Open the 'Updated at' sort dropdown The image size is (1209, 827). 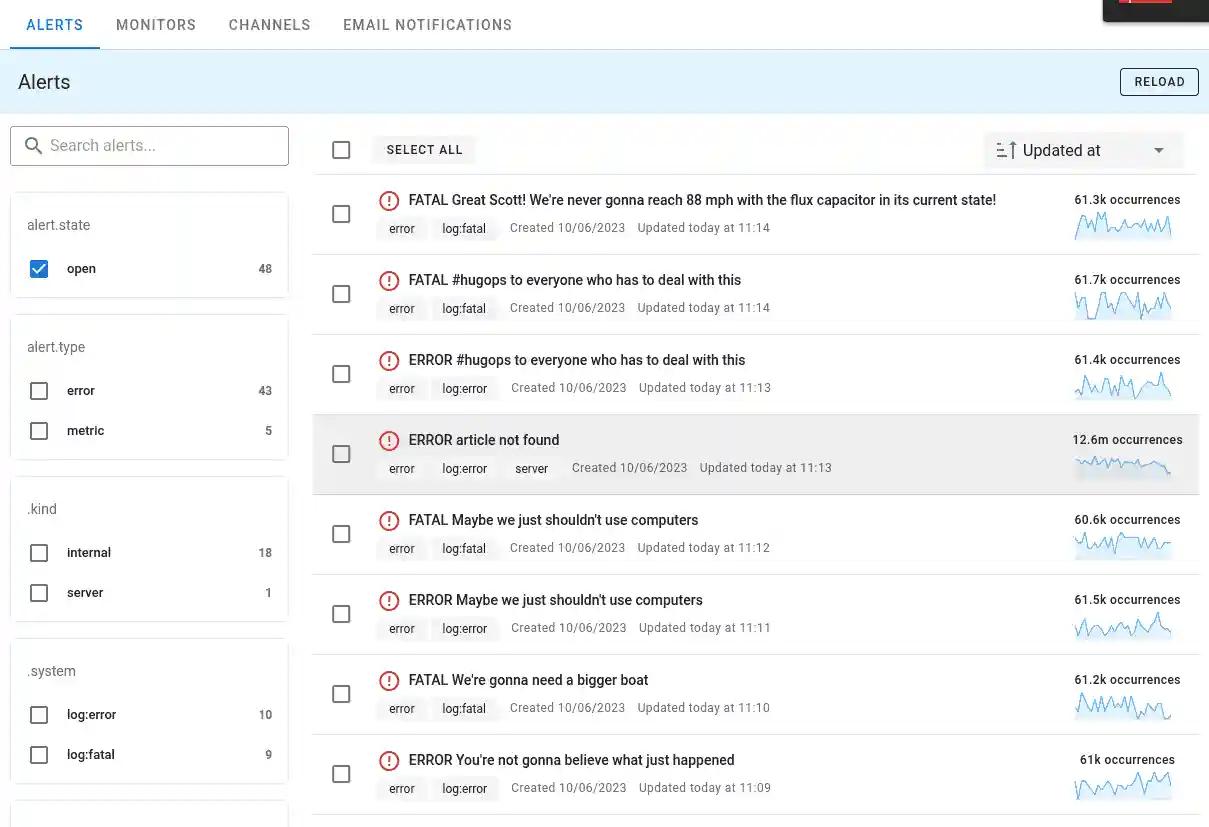point(1158,151)
